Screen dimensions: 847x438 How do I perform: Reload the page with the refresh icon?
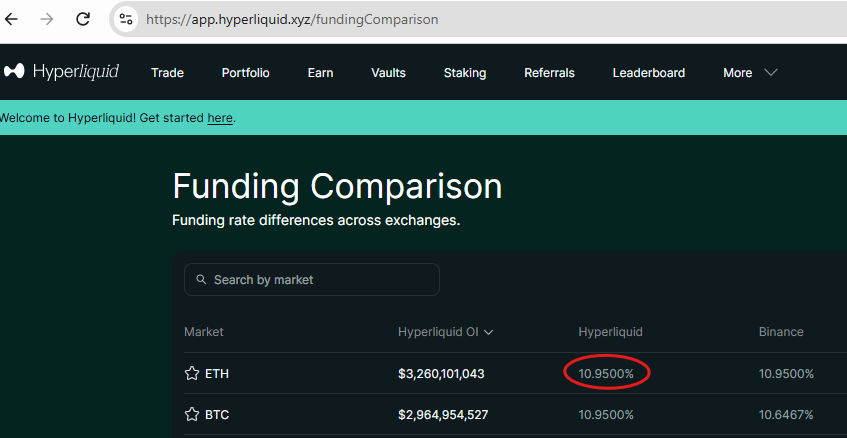tap(83, 19)
